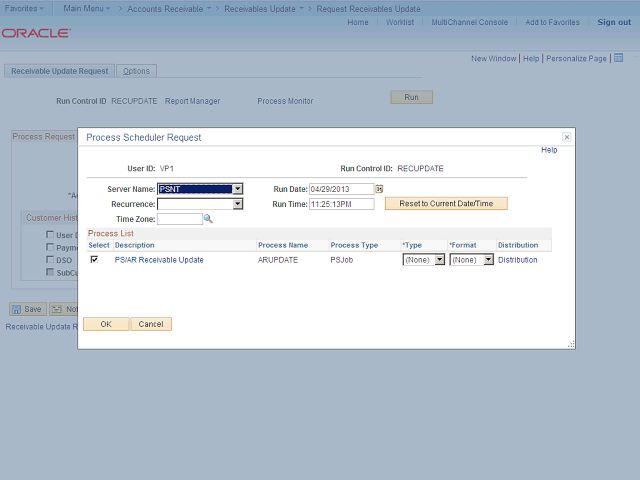Click the page Help link near New Window
640x480 pixels.
531,58
